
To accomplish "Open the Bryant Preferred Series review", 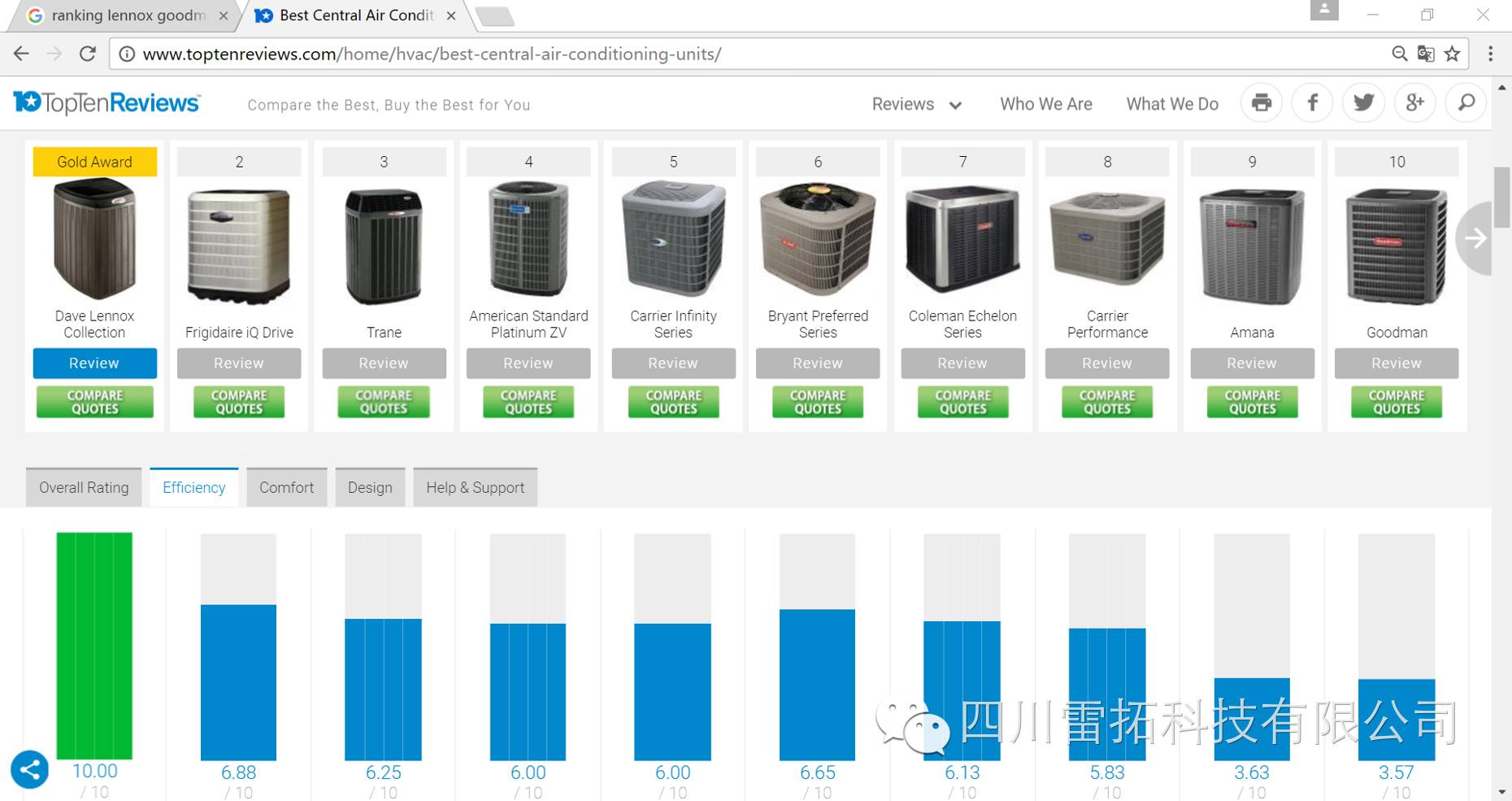I will tap(818, 363).
